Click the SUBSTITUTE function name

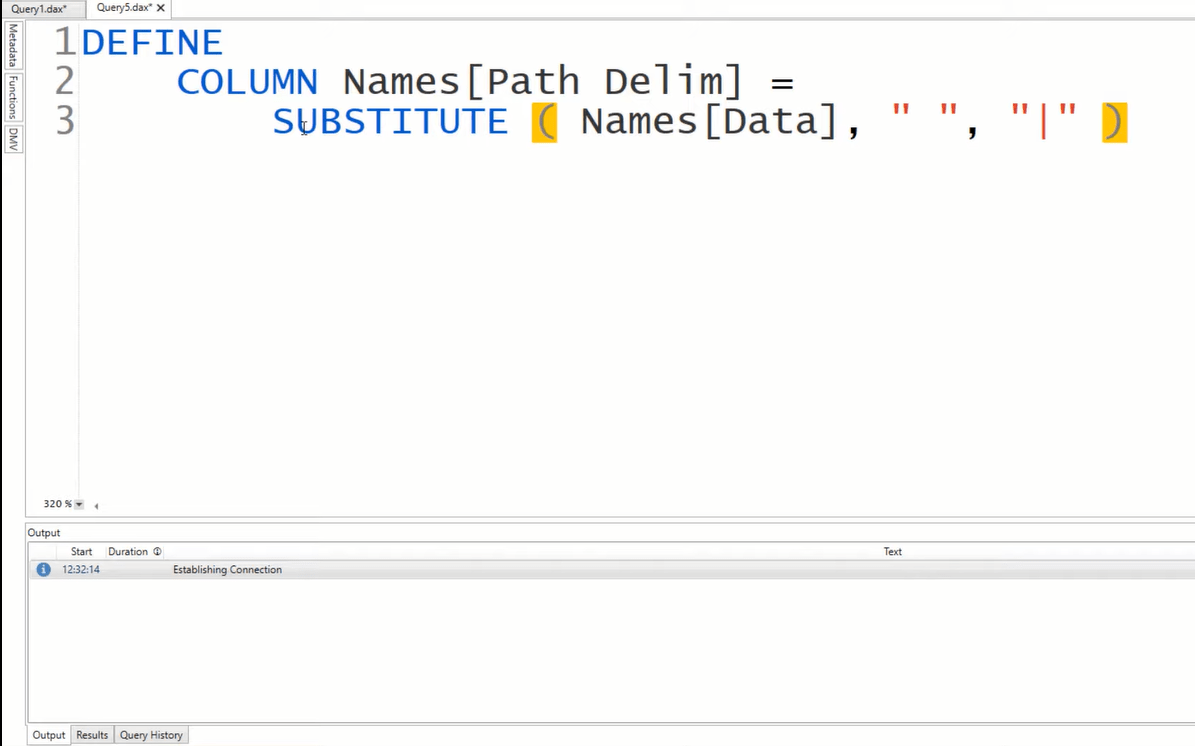(390, 122)
